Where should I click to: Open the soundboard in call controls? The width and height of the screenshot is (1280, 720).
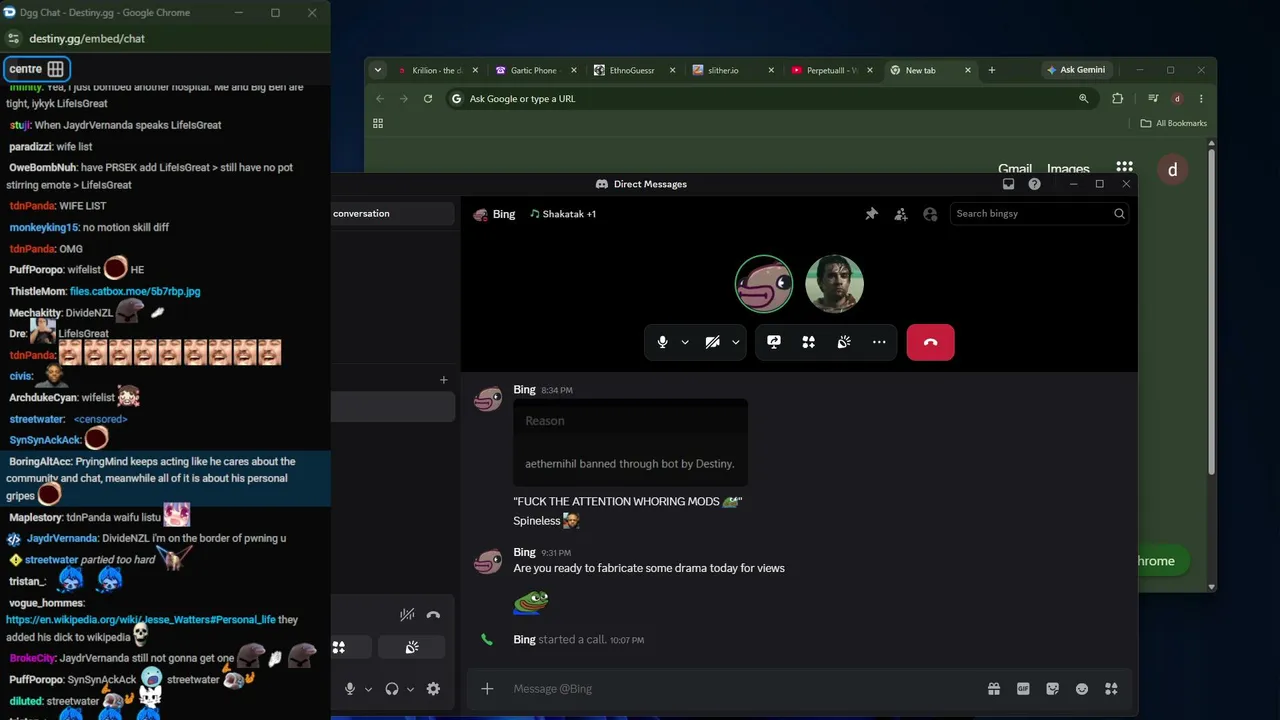click(x=844, y=342)
